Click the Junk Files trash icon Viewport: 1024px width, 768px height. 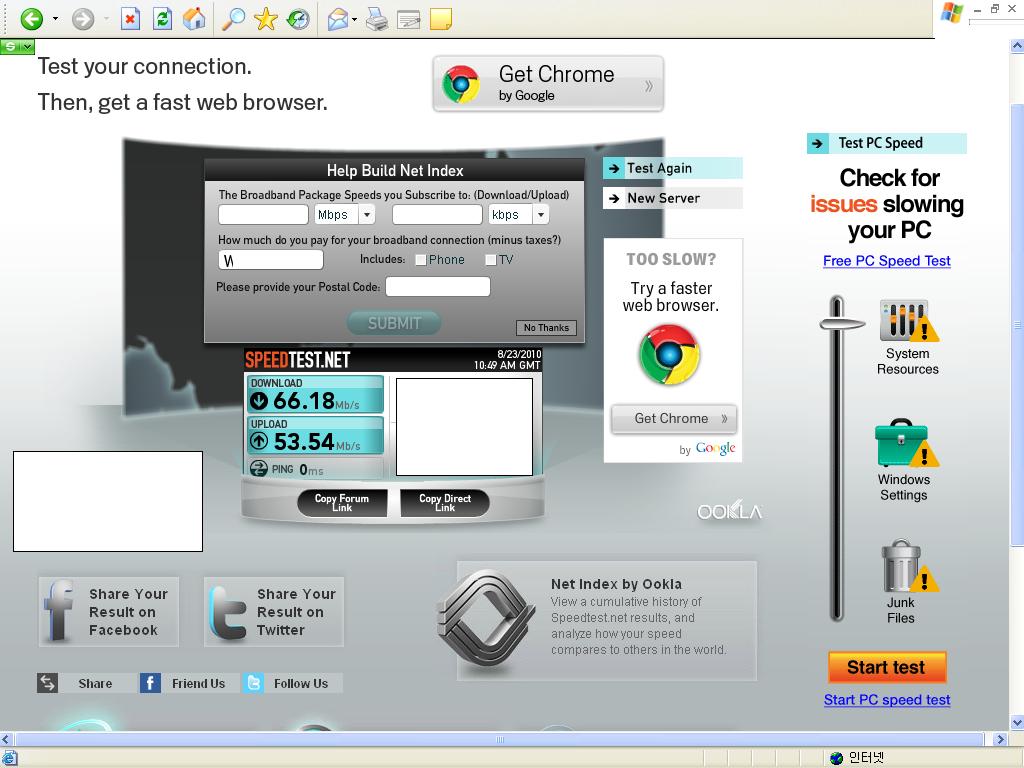909,566
